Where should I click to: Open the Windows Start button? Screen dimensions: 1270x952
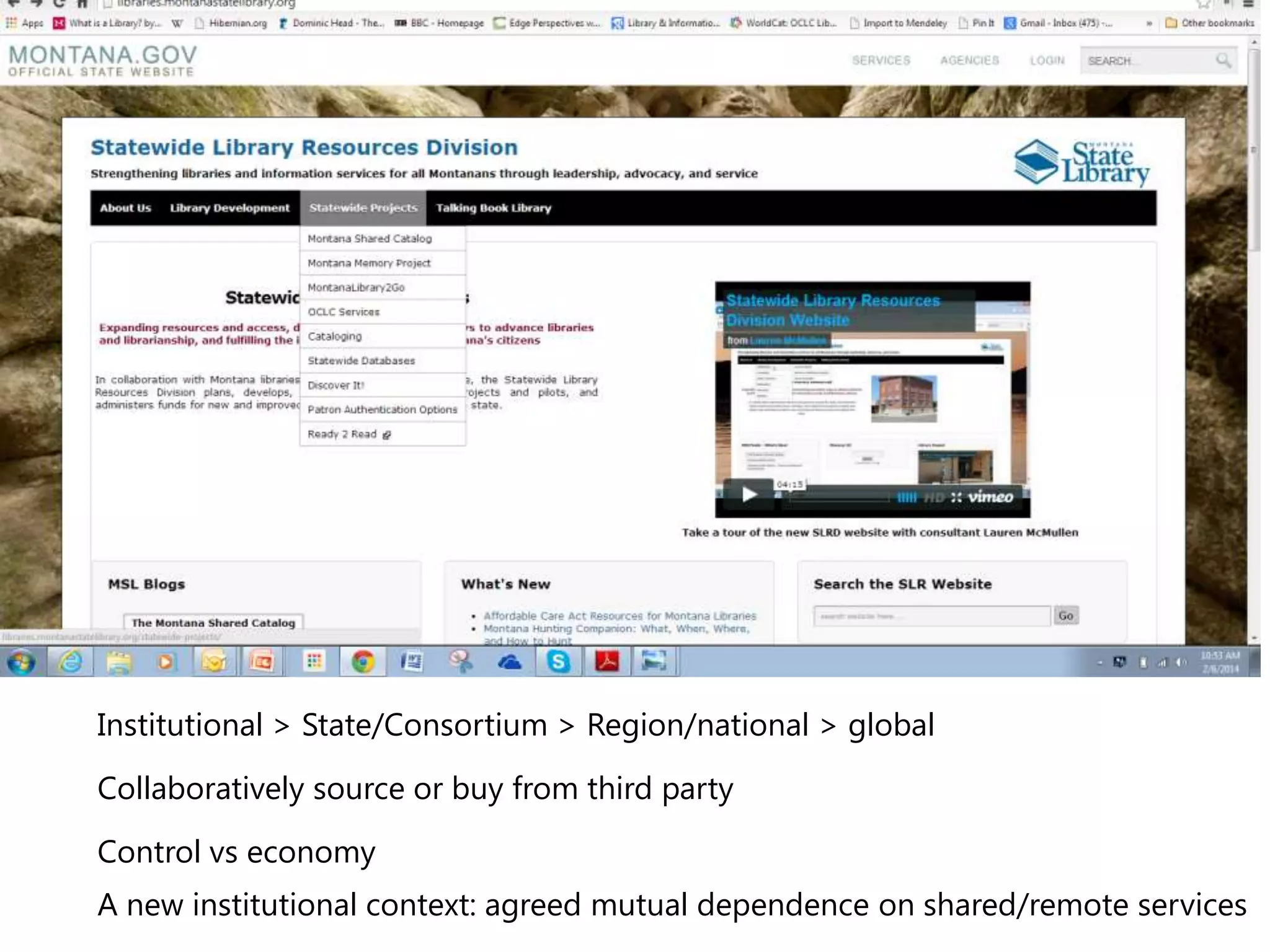21,663
